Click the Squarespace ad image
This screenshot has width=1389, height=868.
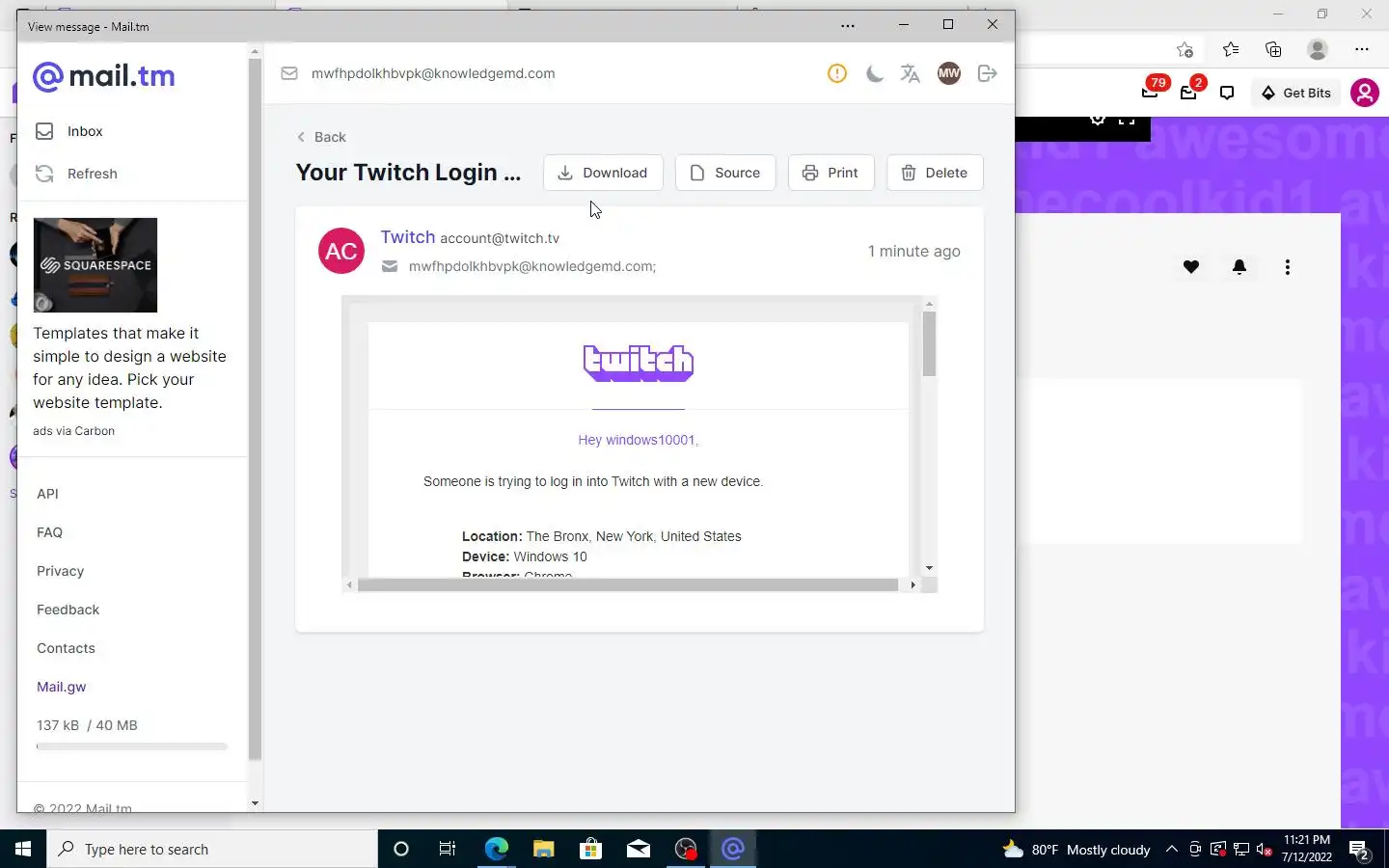(95, 265)
